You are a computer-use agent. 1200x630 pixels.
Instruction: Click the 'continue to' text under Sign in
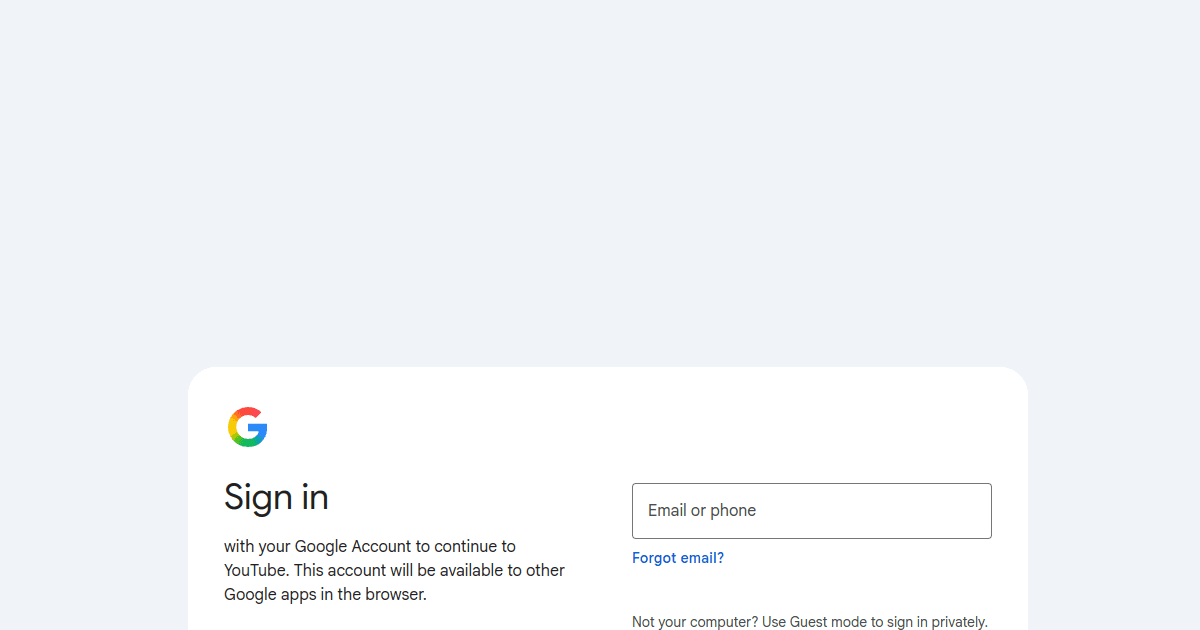[x=475, y=546]
